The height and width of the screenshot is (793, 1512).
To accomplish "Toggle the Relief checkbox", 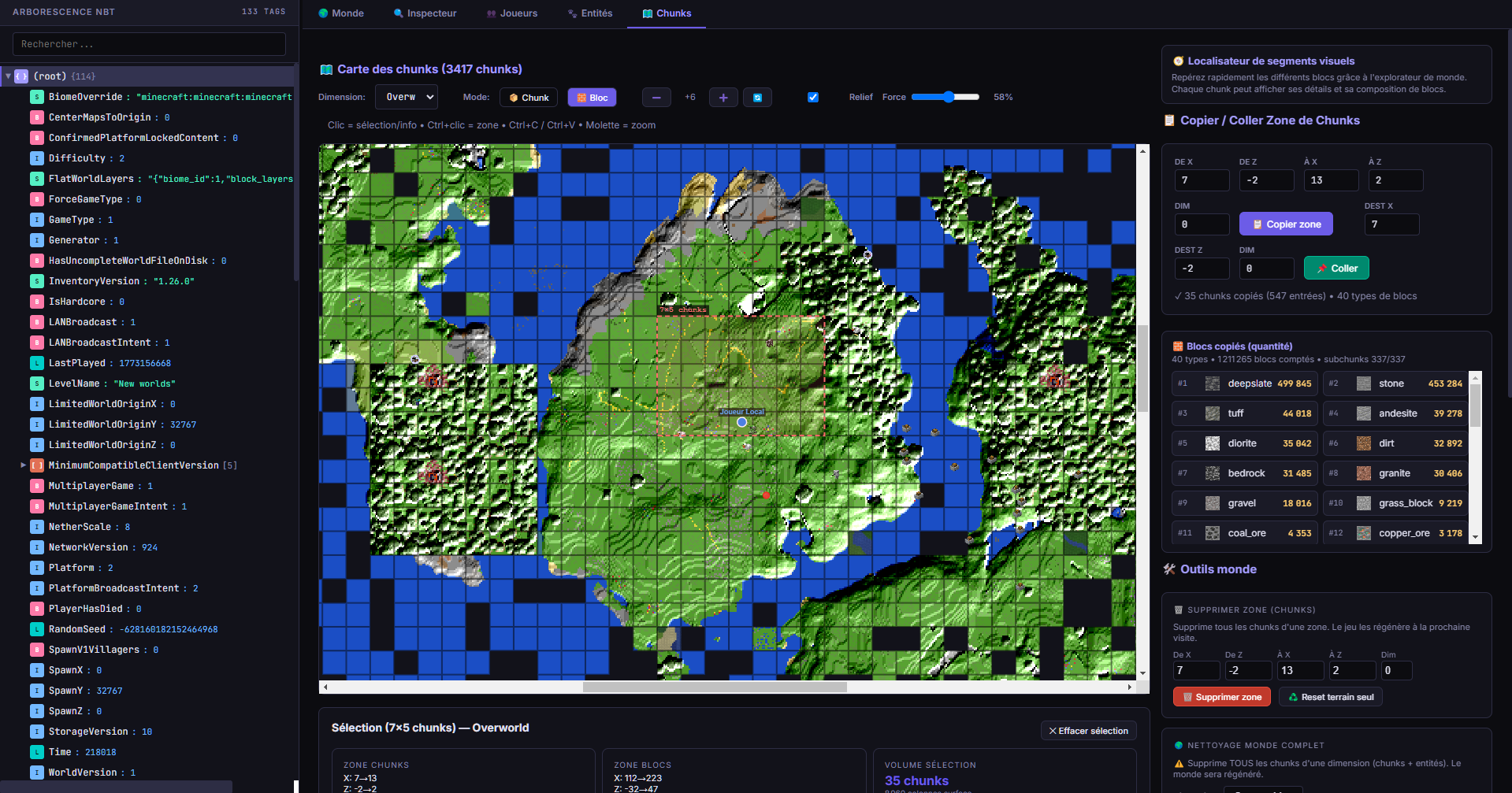I will coord(812,97).
